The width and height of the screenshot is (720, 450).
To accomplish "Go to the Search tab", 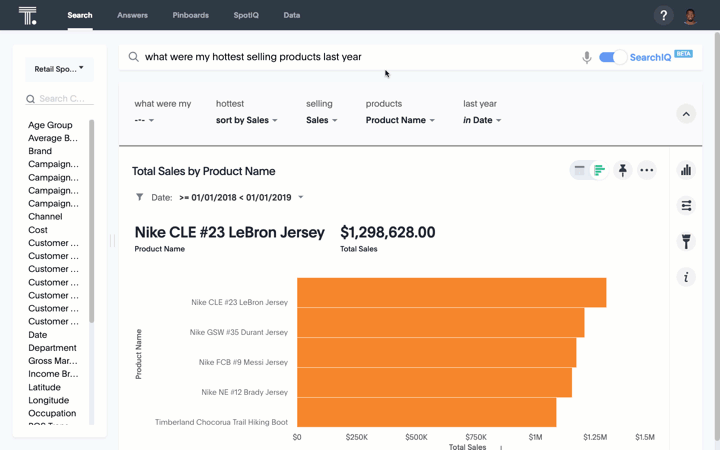I will point(80,15).
